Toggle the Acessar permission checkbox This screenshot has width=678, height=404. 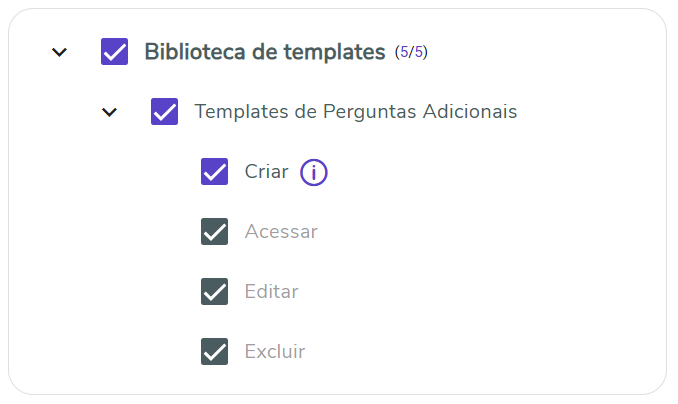pos(215,232)
